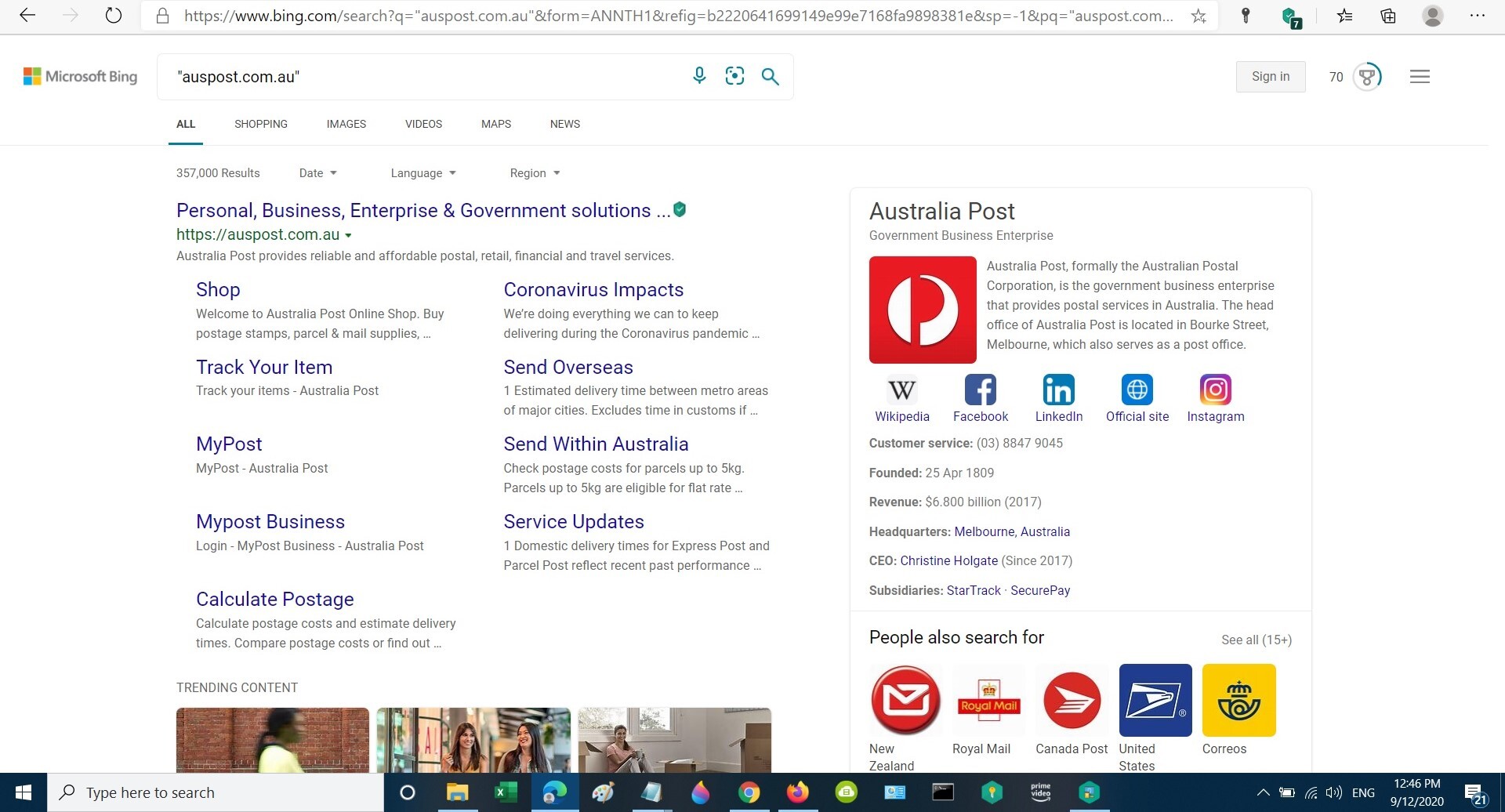The width and height of the screenshot is (1505, 812).
Task: Open the Service Updates link
Action: point(574,521)
